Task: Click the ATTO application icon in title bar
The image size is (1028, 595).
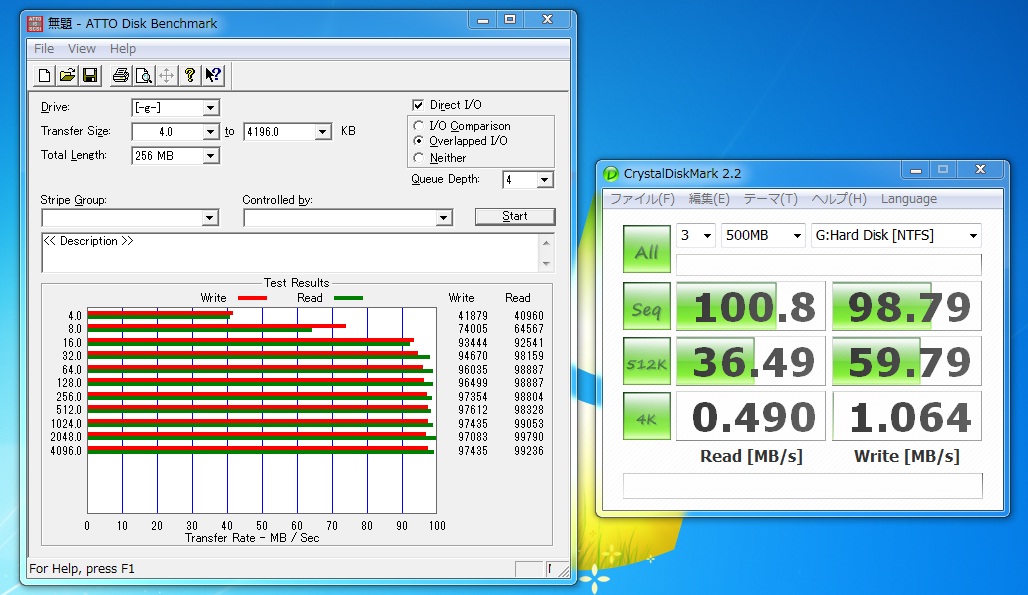Action: (x=35, y=24)
